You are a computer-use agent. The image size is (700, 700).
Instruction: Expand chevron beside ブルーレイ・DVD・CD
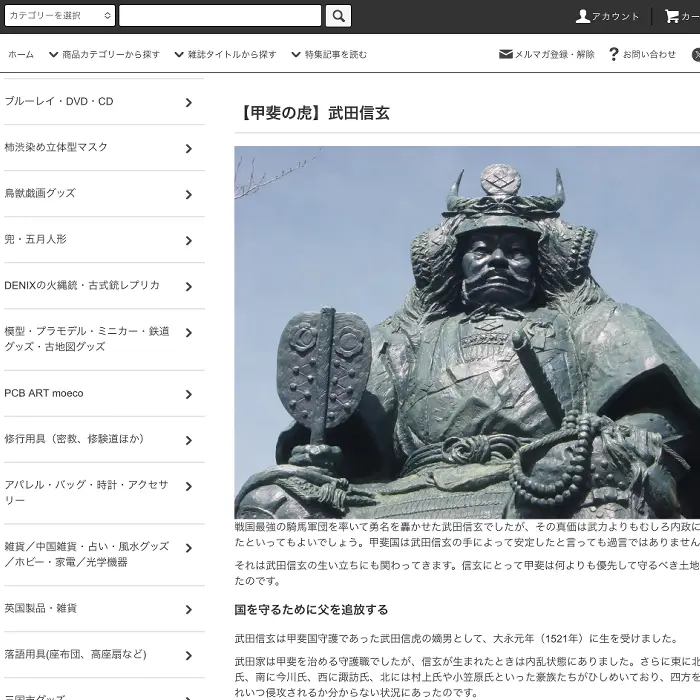click(189, 103)
